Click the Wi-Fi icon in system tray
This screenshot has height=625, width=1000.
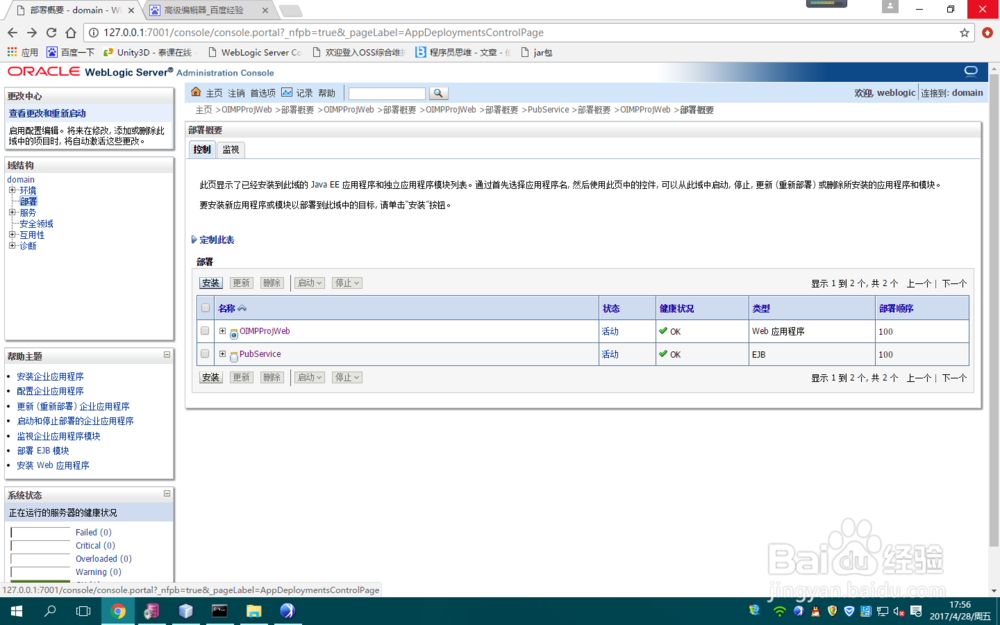(779, 611)
